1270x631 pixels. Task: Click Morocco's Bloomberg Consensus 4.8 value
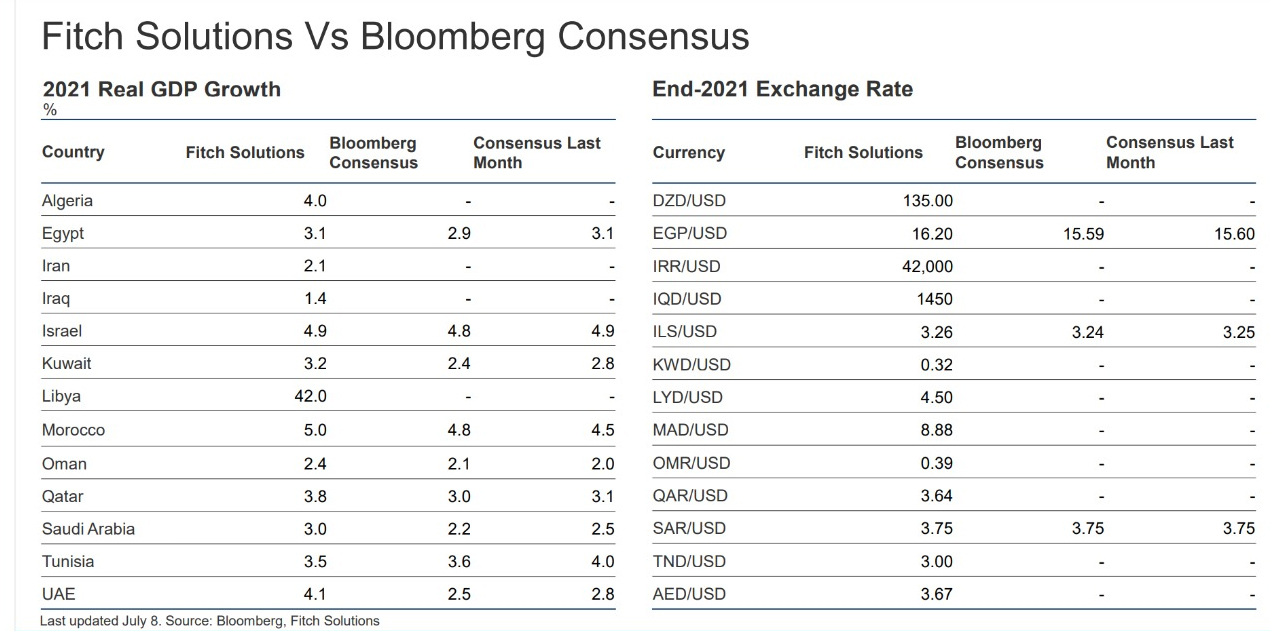[x=459, y=430]
